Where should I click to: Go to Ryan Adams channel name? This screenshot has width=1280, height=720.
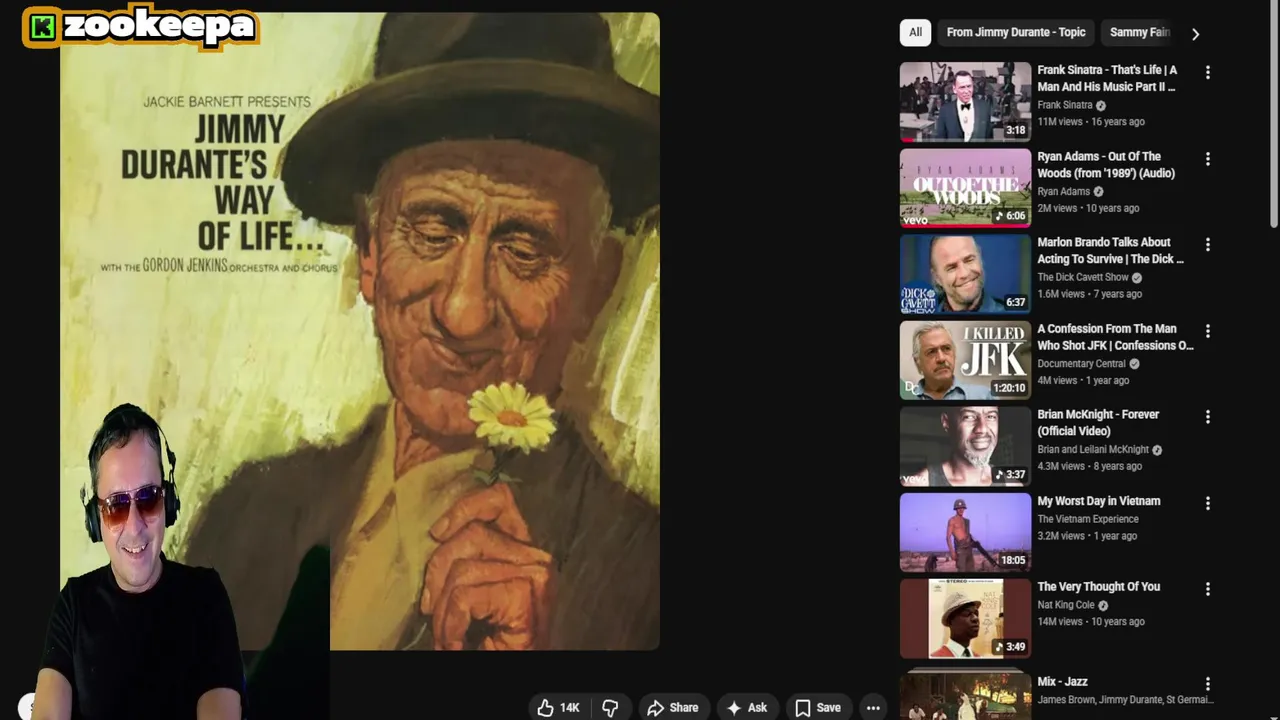[1063, 192]
